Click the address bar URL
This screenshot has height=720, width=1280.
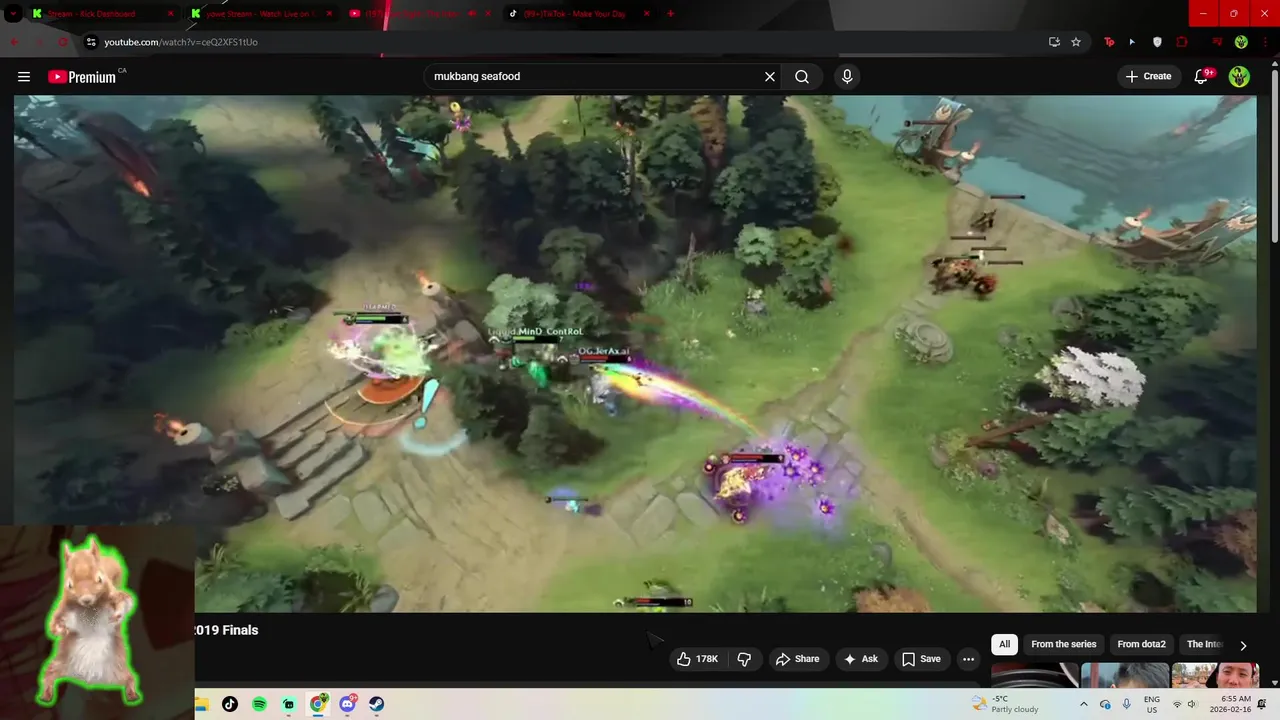(180, 42)
